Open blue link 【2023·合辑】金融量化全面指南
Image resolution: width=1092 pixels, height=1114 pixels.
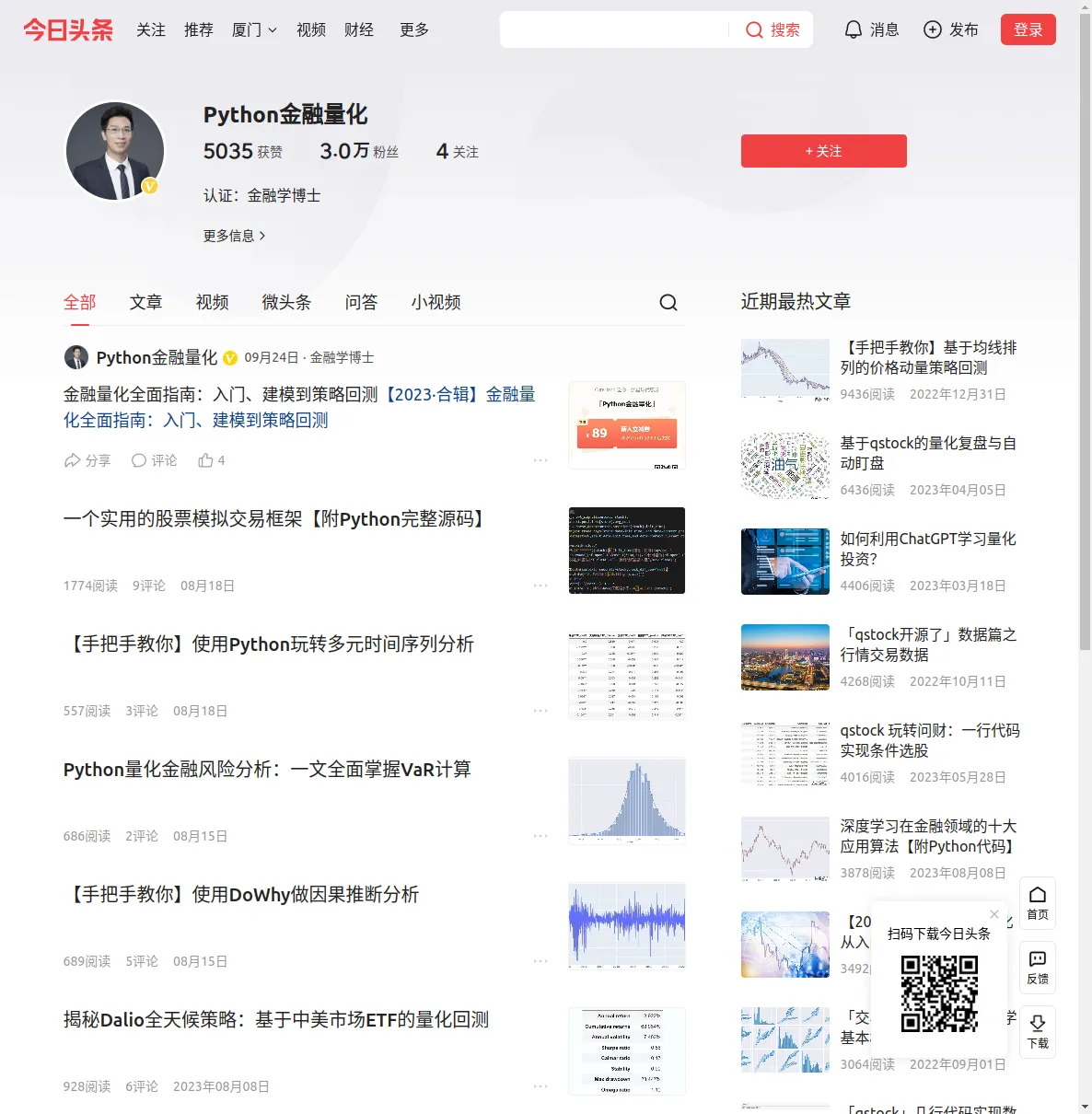[x=299, y=407]
